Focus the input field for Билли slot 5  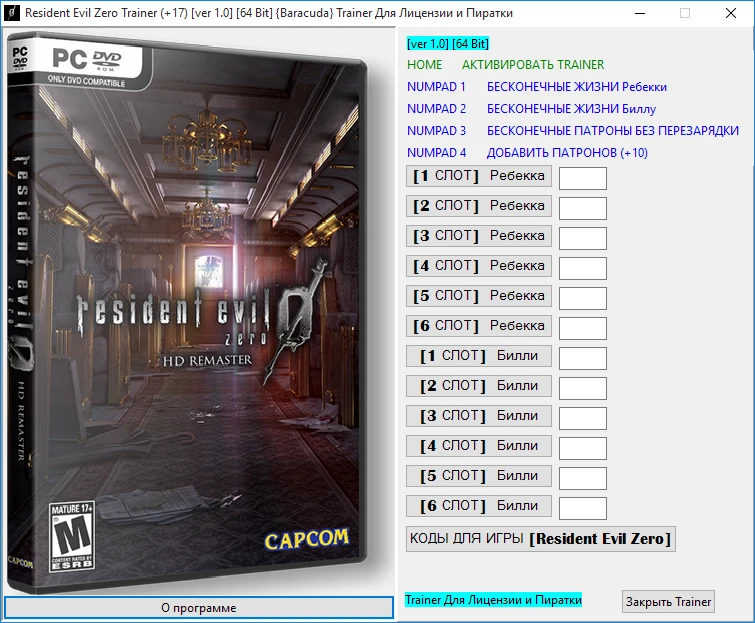pos(583,479)
